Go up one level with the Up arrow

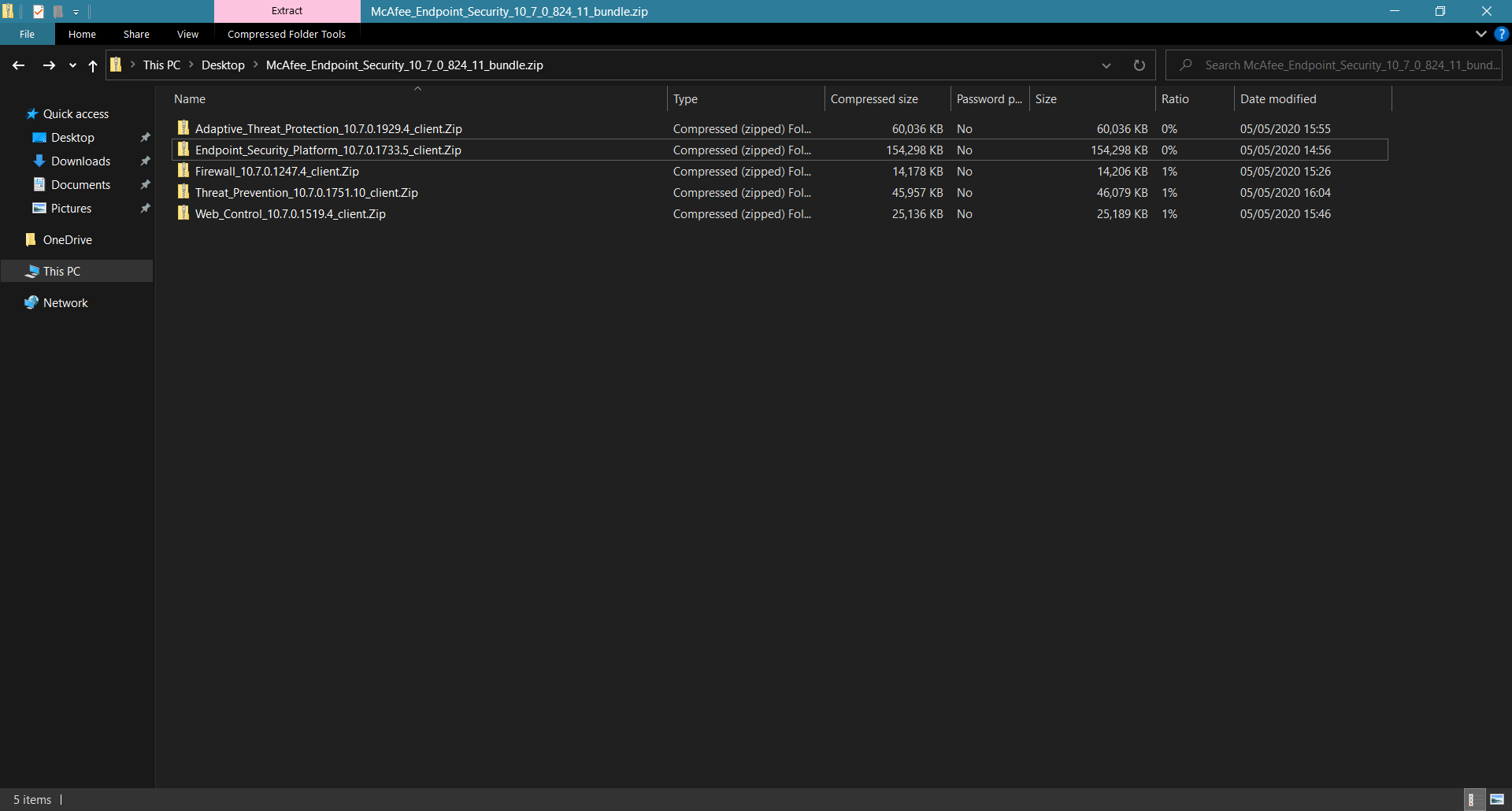pos(93,65)
